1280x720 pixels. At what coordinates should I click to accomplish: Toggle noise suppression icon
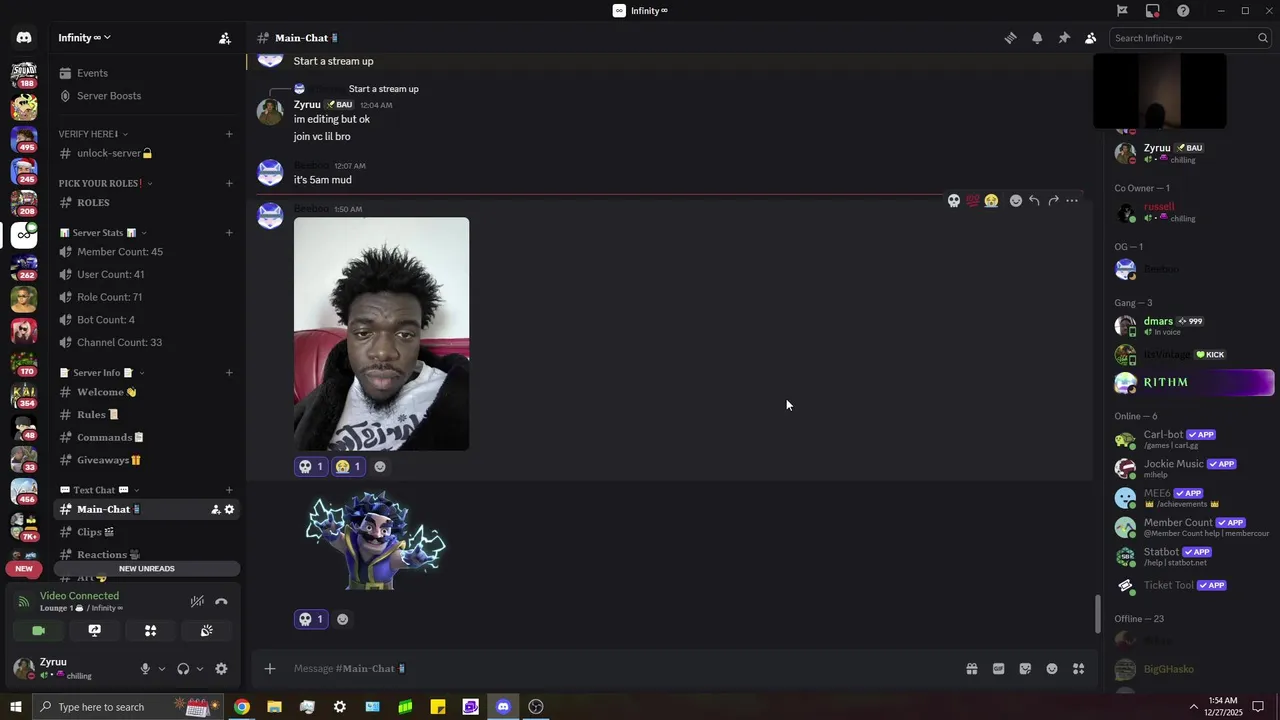click(197, 602)
